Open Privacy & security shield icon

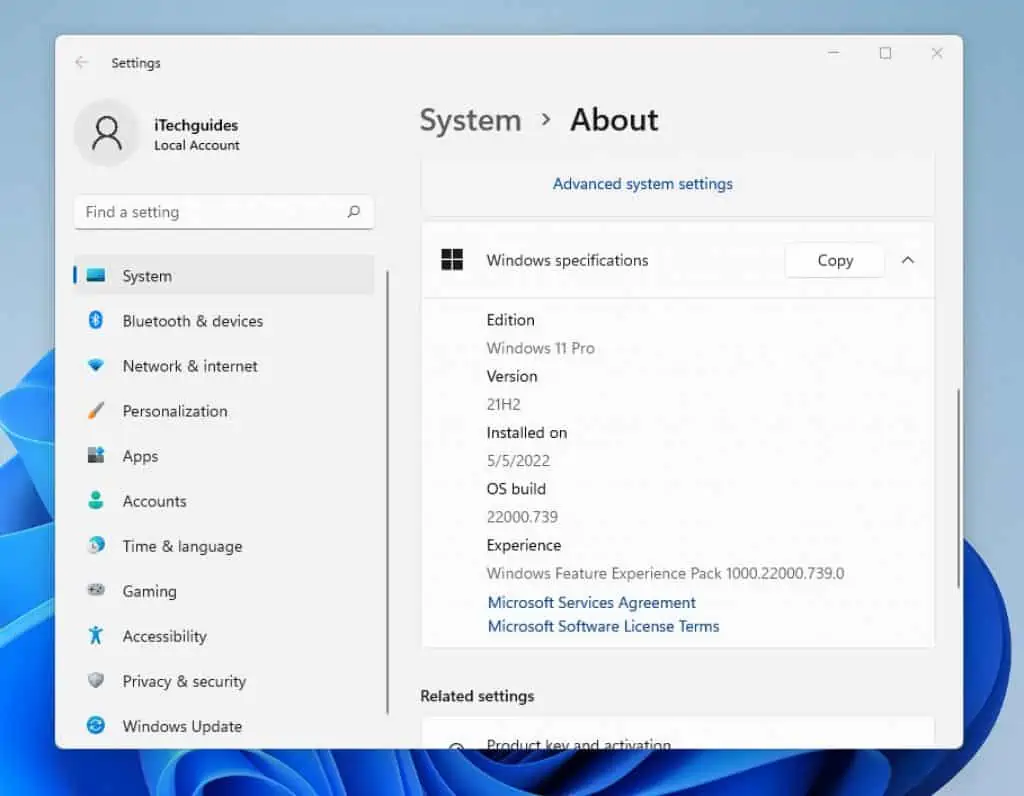[x=98, y=681]
